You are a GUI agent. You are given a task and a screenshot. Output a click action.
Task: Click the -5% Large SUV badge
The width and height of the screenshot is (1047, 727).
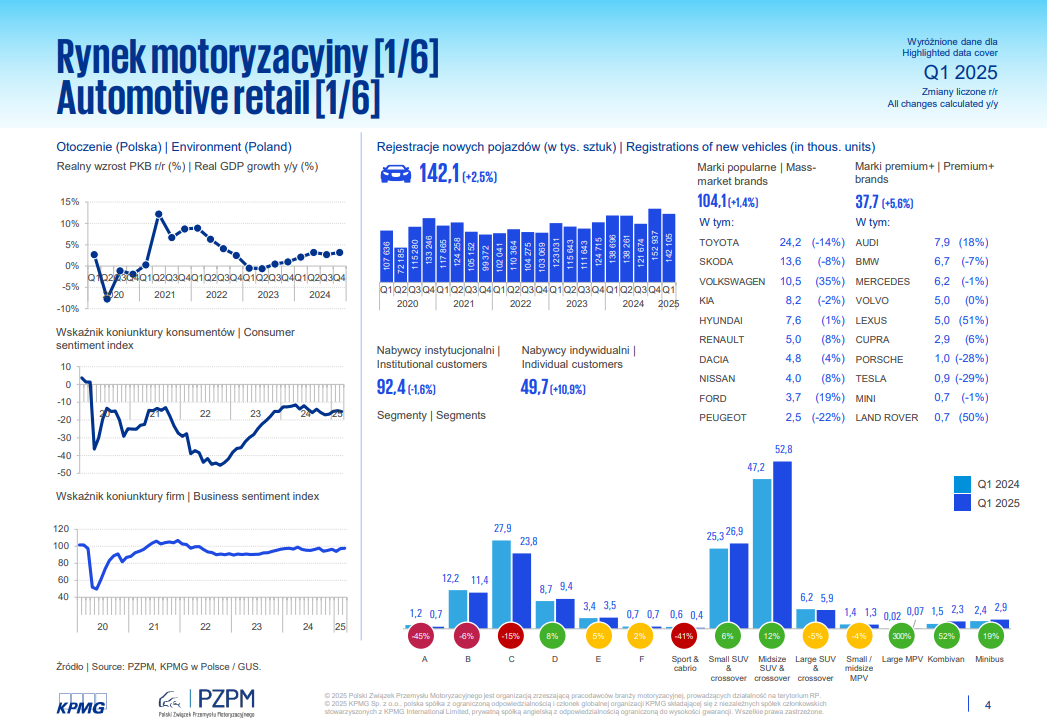tap(815, 636)
